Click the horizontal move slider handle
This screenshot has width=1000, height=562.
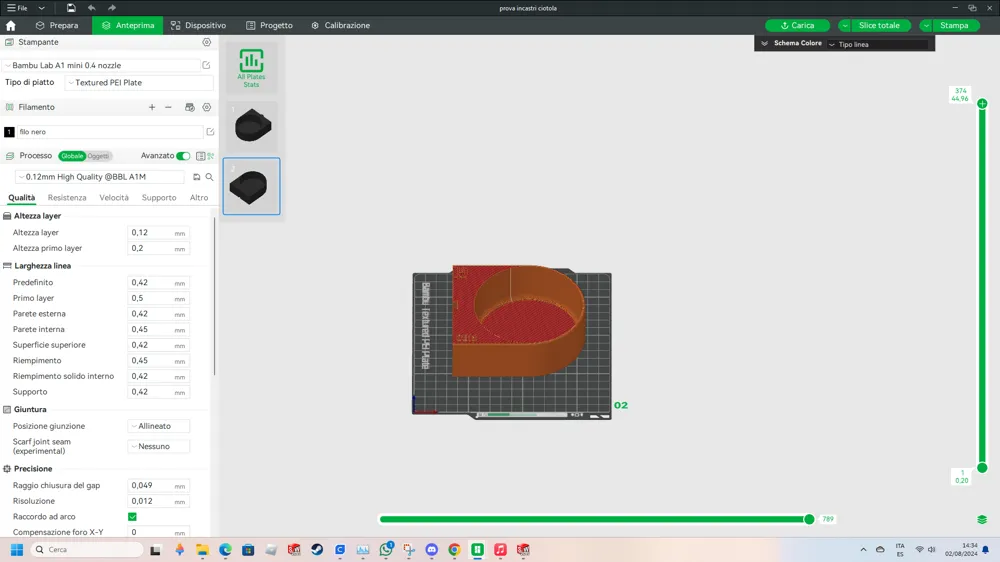809,519
